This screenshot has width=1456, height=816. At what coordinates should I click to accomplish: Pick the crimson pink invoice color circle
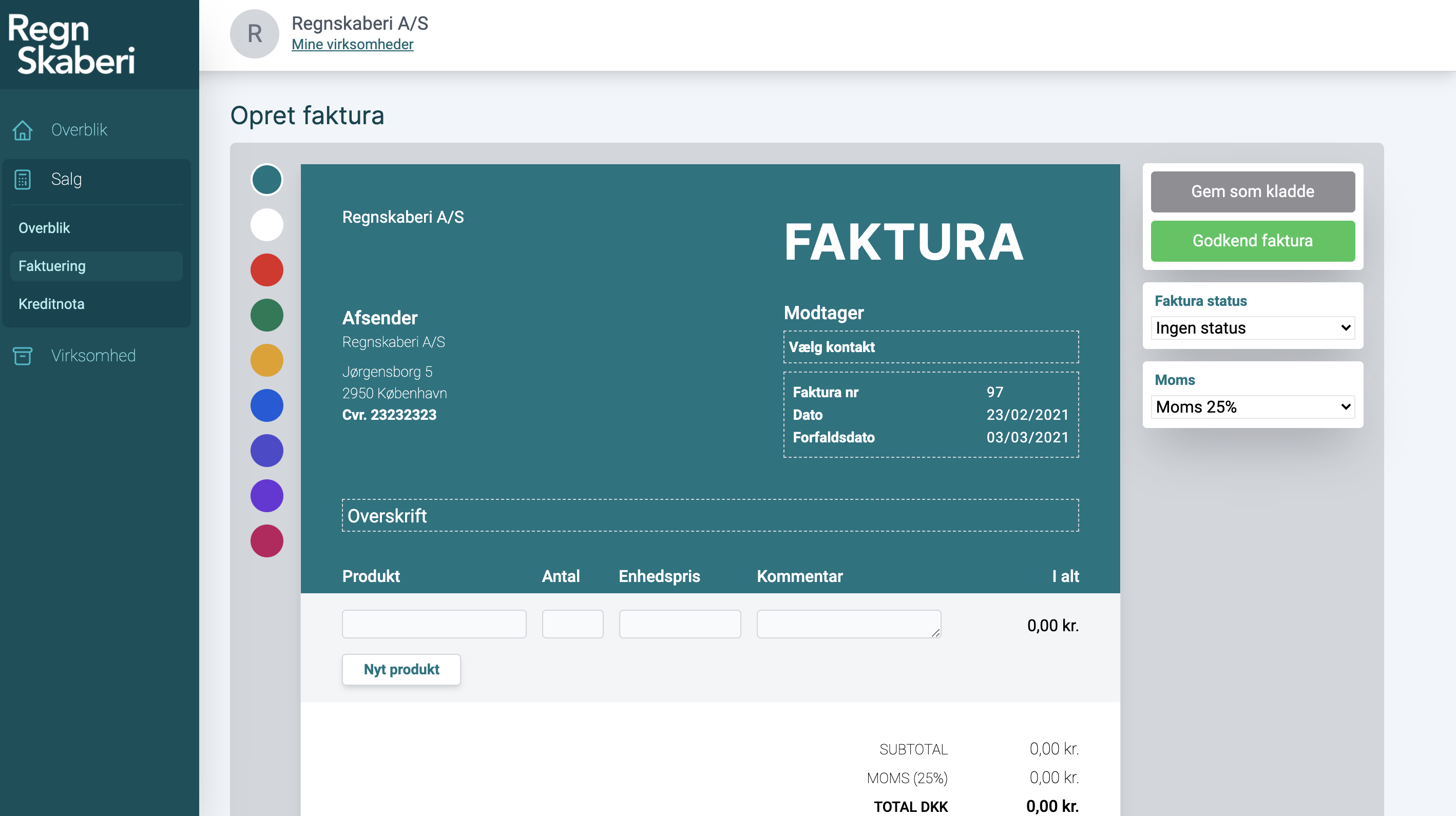tap(267, 541)
